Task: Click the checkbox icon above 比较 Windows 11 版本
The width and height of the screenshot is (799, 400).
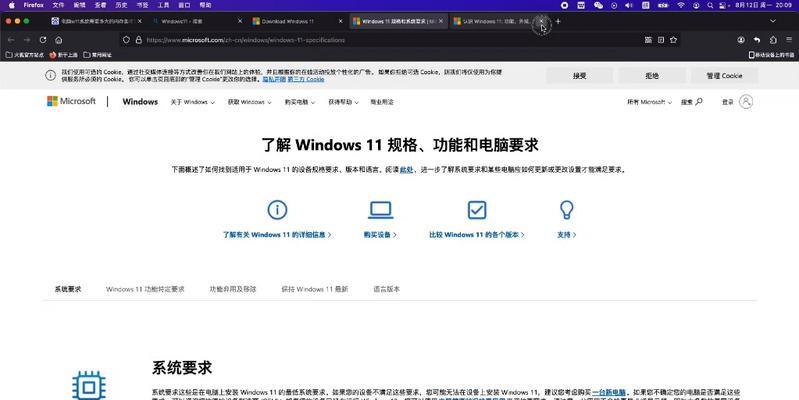Action: (477, 209)
